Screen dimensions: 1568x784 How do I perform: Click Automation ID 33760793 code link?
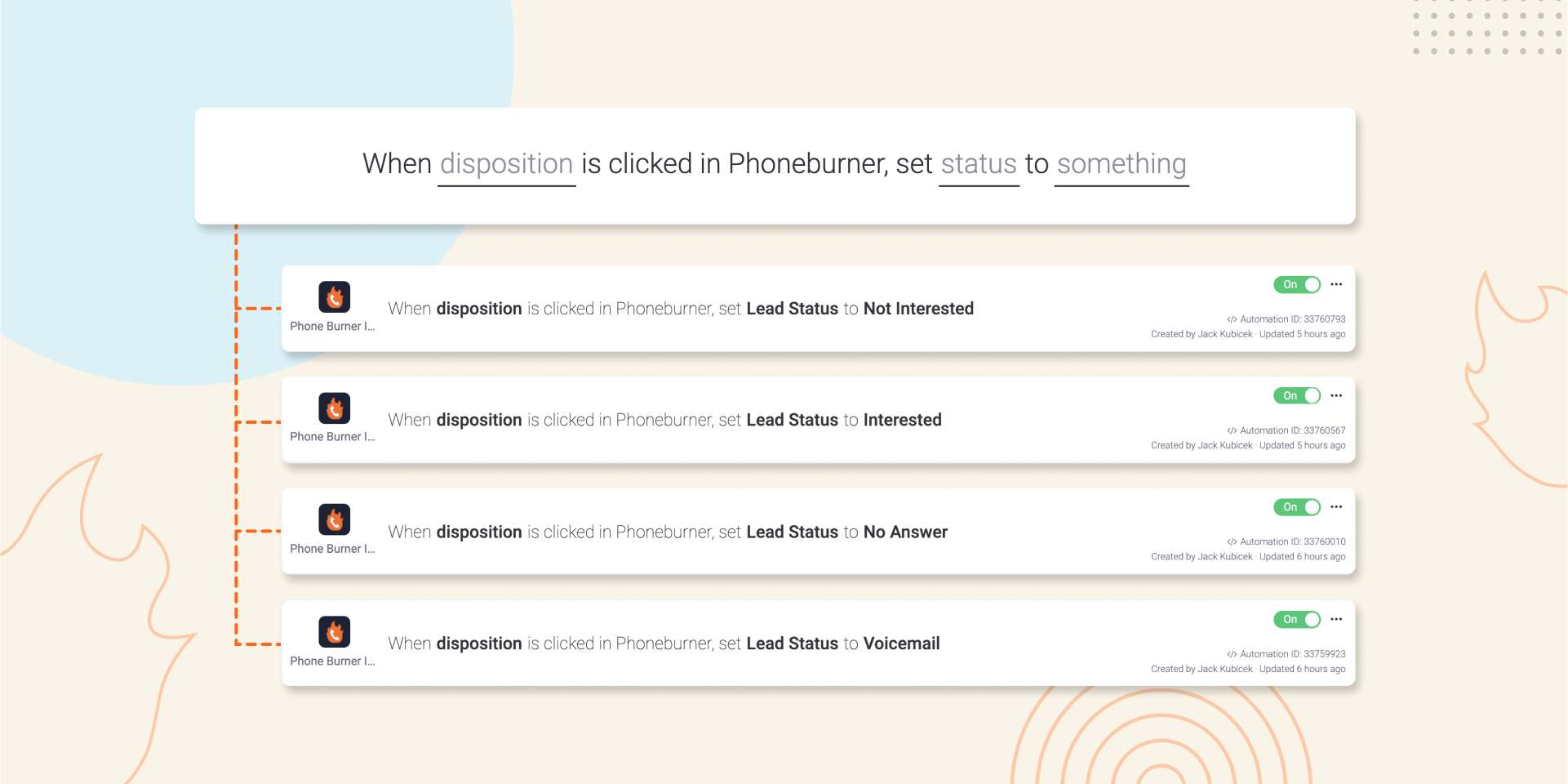(x=1286, y=319)
